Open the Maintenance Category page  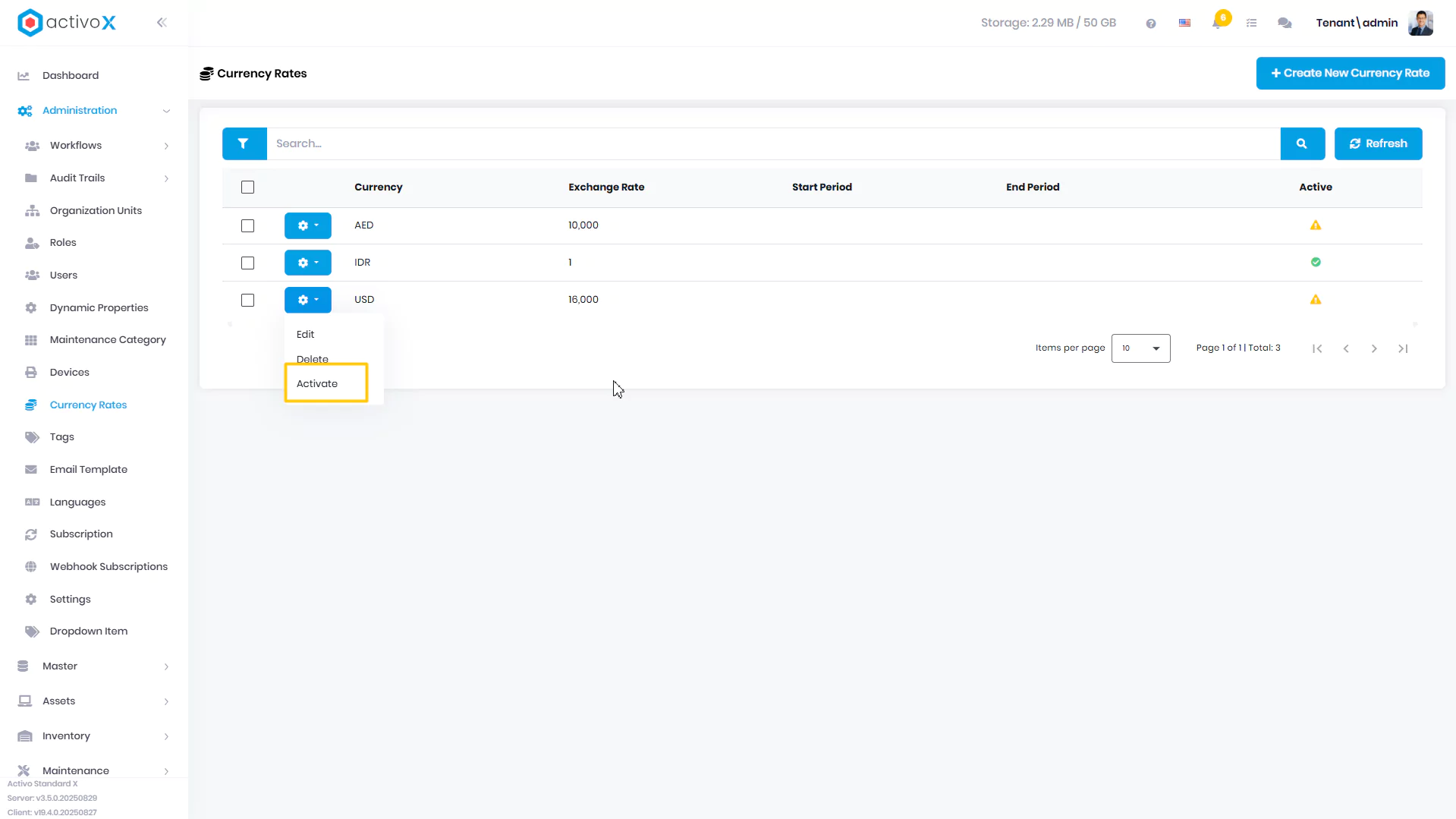pyautogui.click(x=108, y=340)
